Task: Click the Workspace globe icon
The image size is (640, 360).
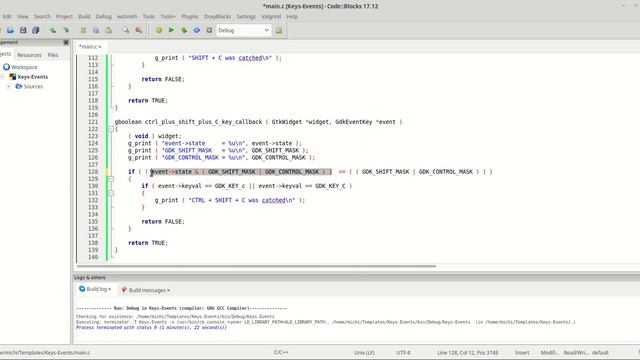Action: [x=6, y=67]
